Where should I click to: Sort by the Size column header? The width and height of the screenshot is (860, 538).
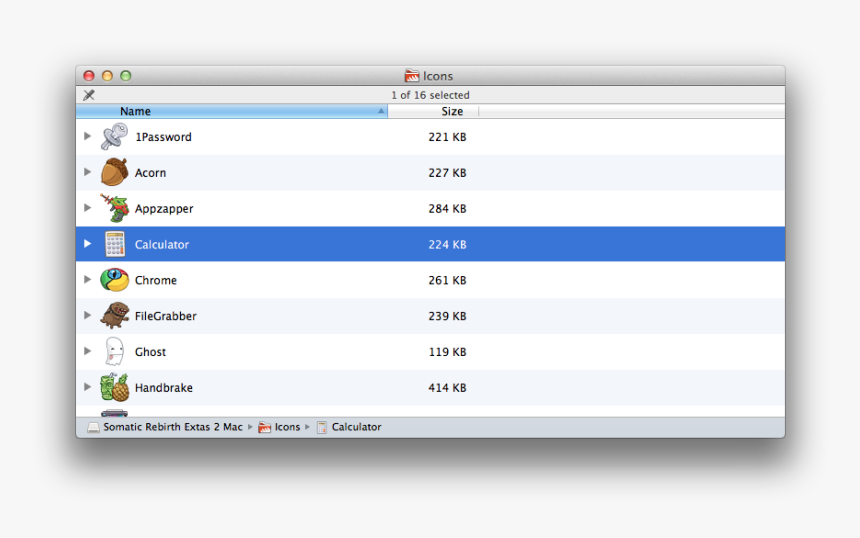tap(433, 111)
